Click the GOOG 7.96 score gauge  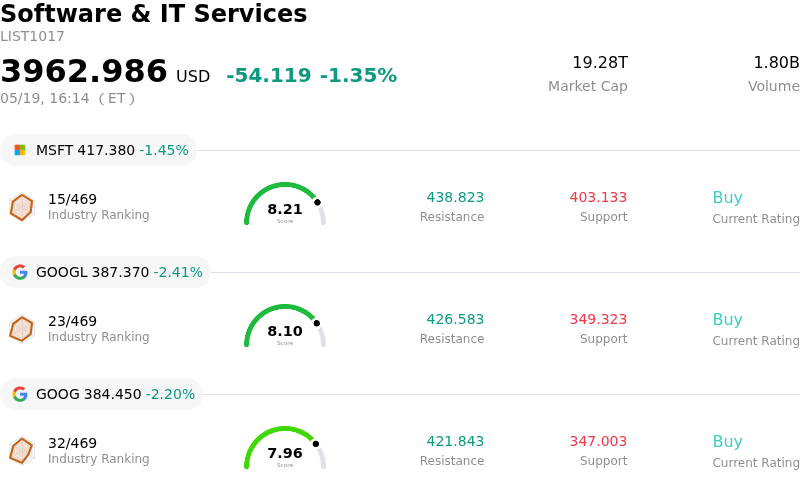(x=285, y=448)
